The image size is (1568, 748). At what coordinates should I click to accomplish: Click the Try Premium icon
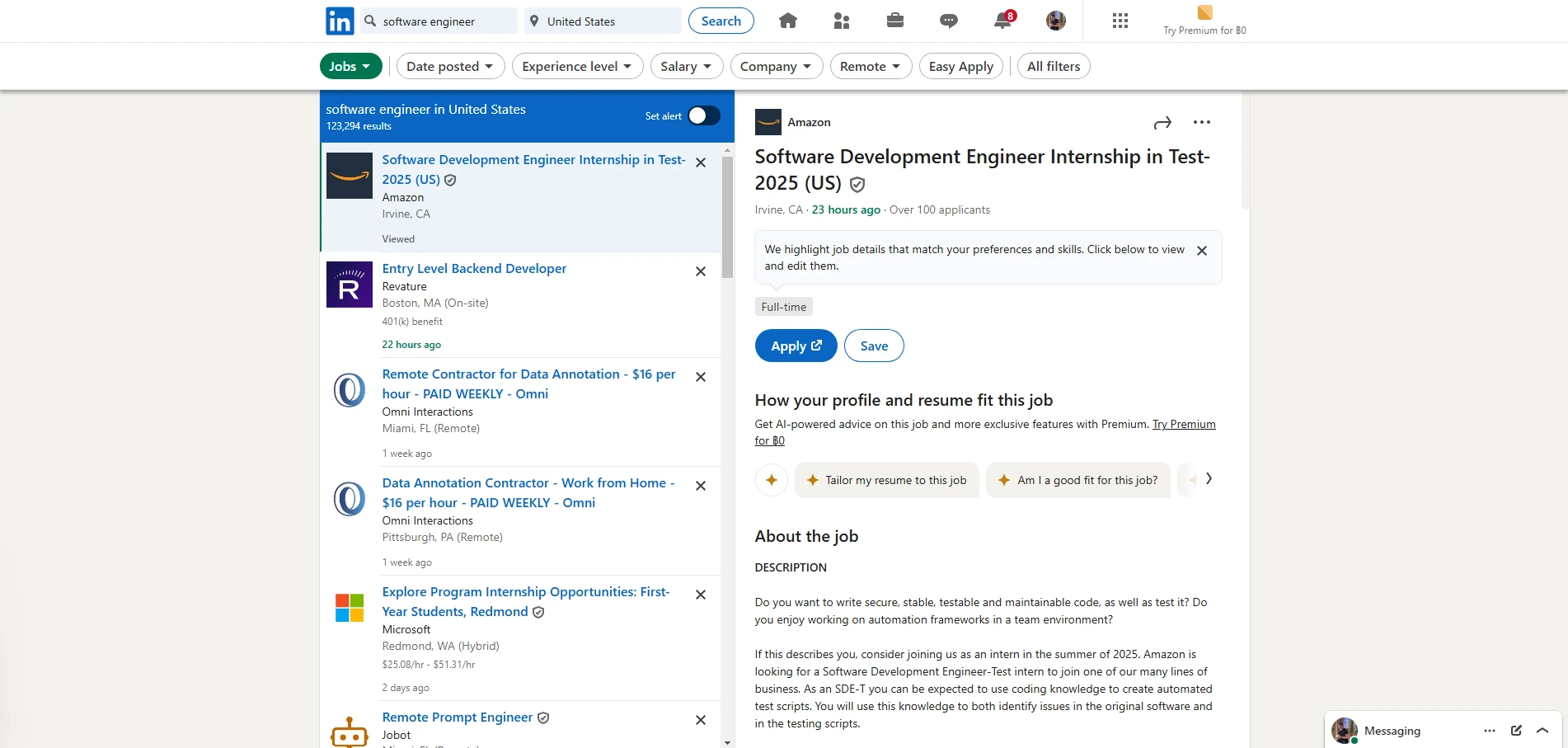pyautogui.click(x=1204, y=12)
